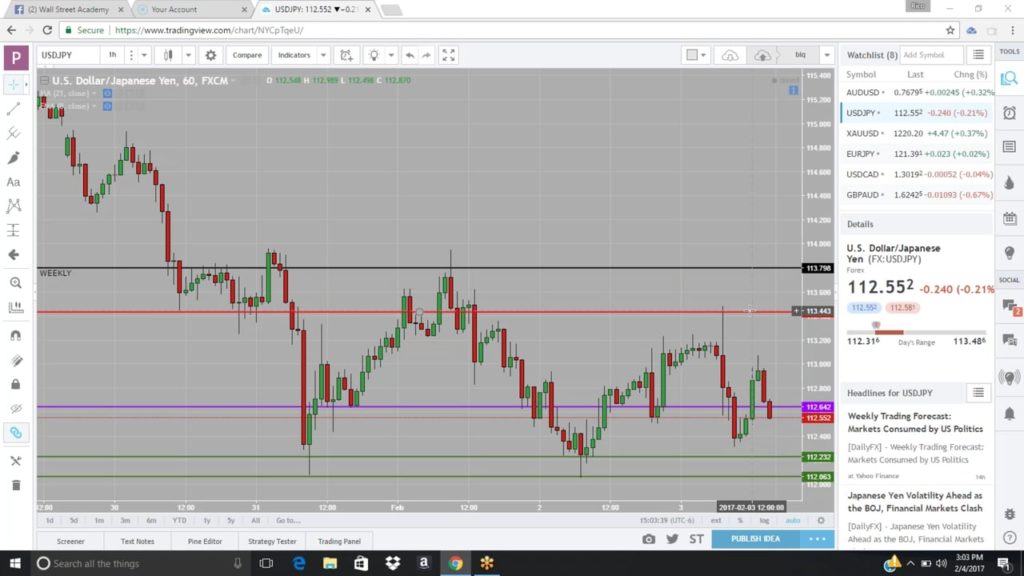Click the USDJPY symbol search field
The image size is (1024, 576).
click(68, 56)
